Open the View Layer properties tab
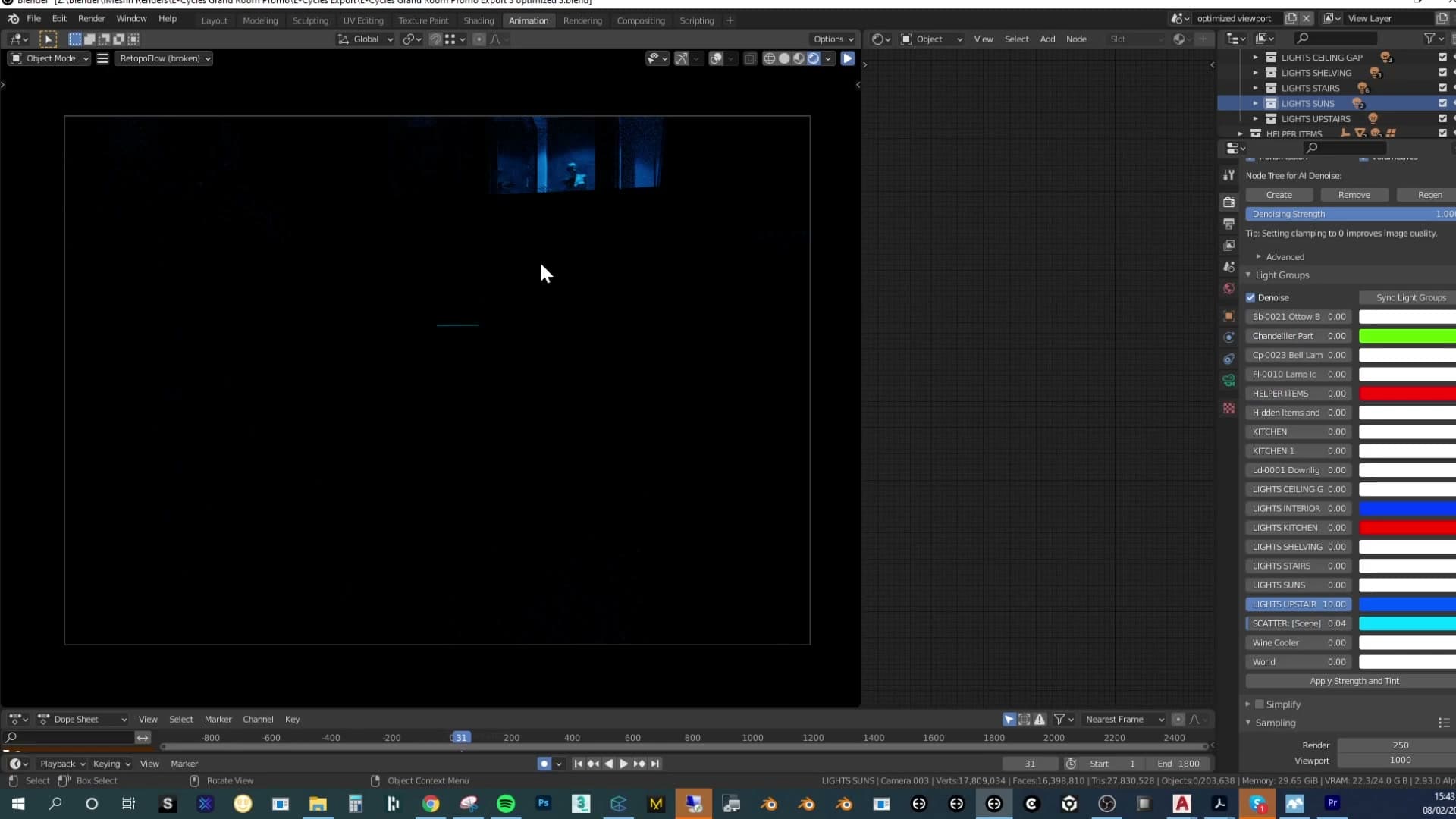Screen dimensions: 1456x819 (1228, 246)
